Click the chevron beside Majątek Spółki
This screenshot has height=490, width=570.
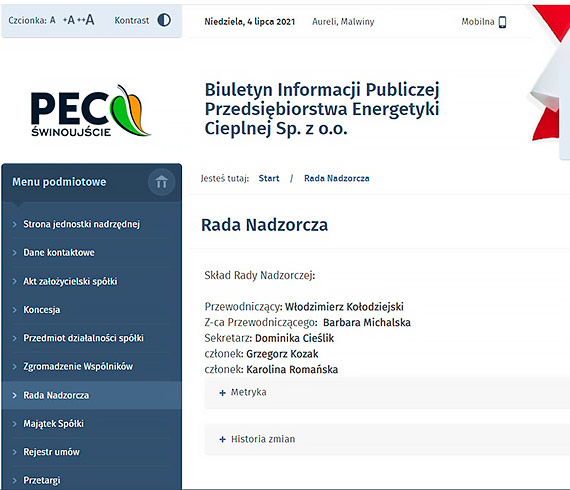[x=15, y=423]
